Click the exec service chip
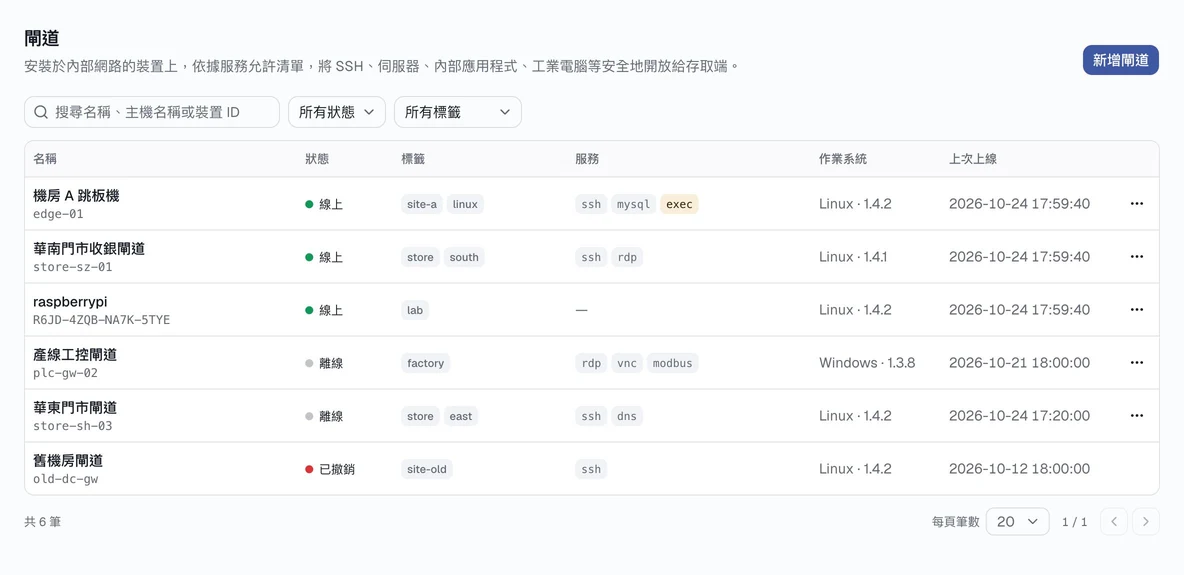Viewport: 1184px width, 575px height. 679,204
